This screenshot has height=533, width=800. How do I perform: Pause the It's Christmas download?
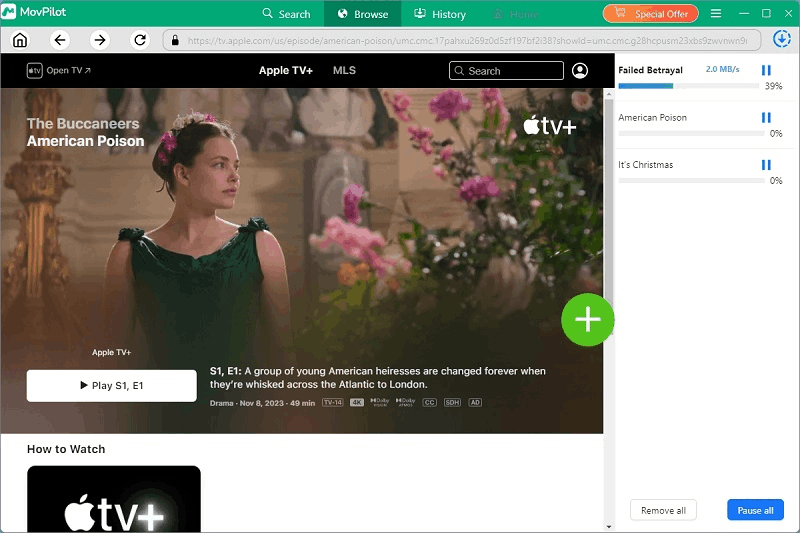tap(766, 164)
